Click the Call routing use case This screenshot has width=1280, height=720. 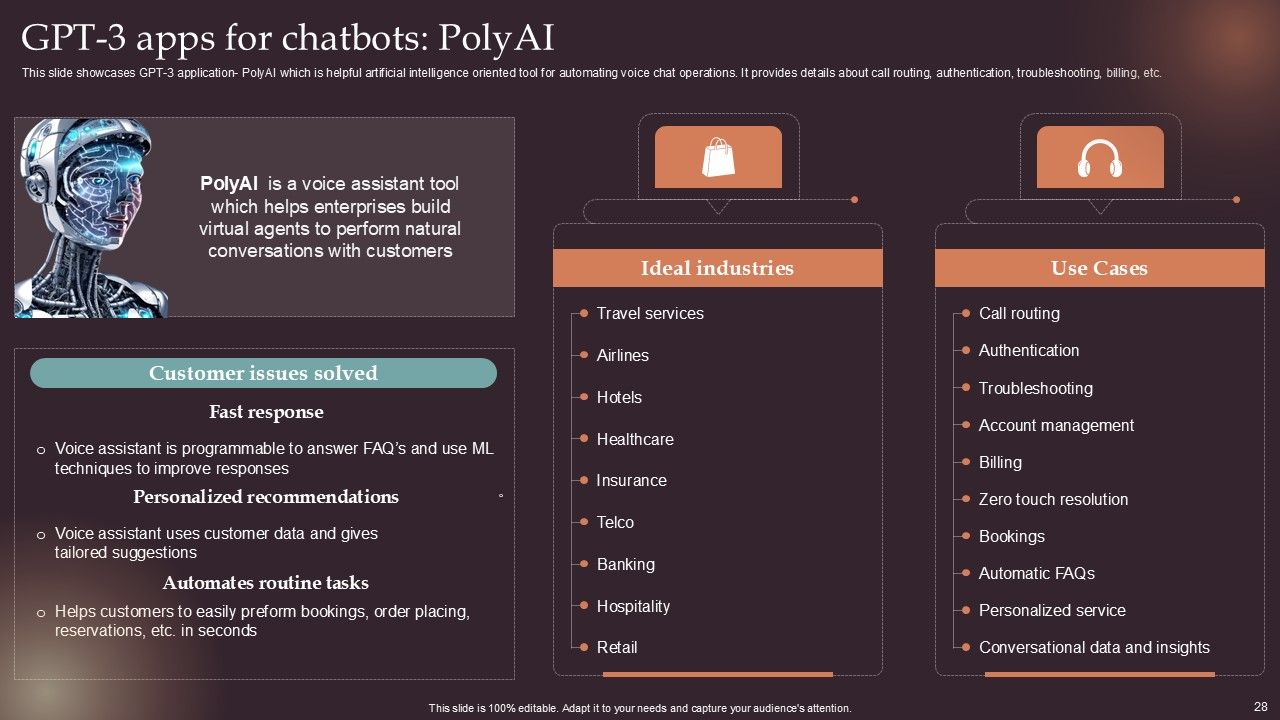[1019, 313]
